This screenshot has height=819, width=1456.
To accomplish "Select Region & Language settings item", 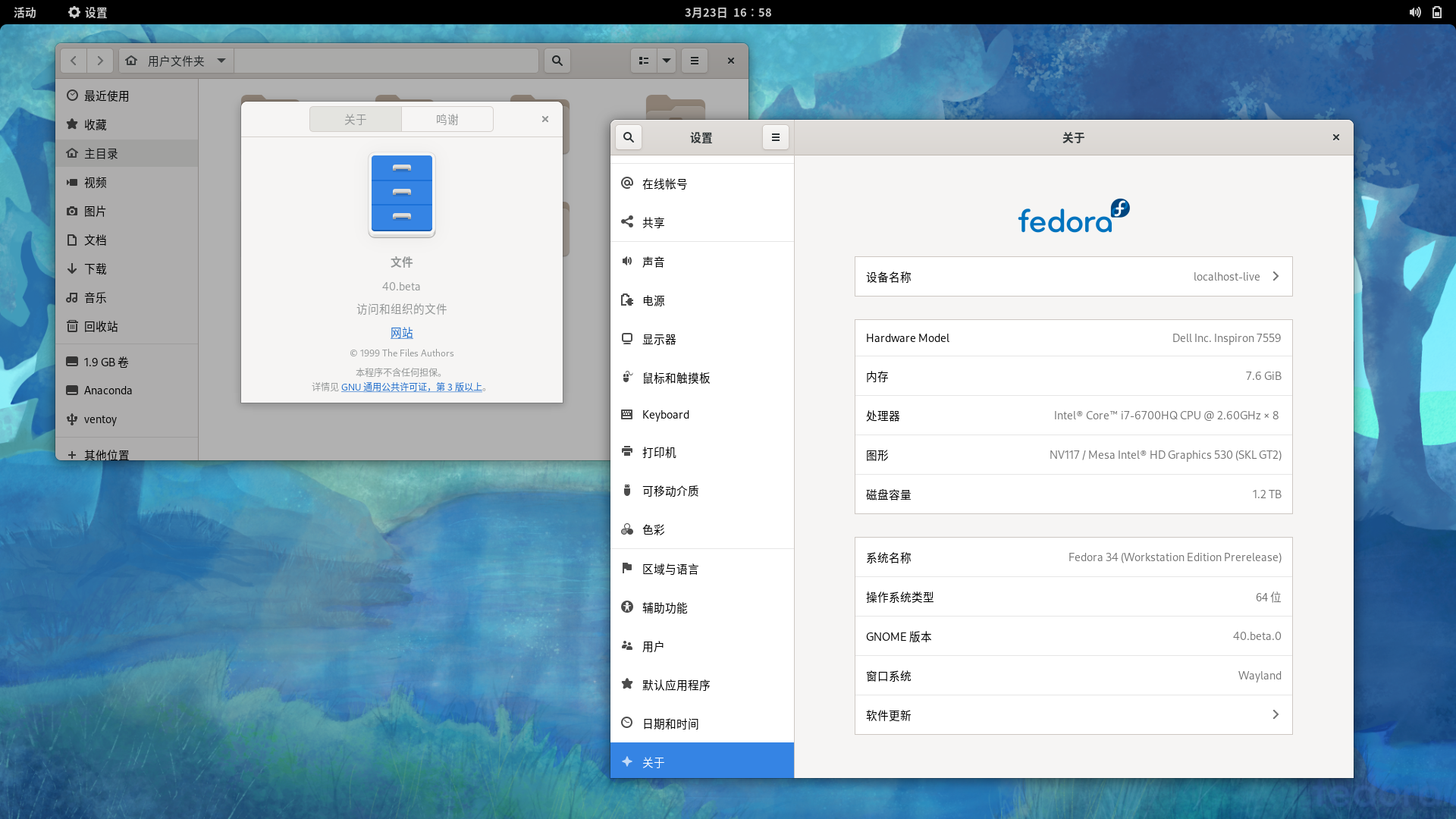I will pos(670,569).
